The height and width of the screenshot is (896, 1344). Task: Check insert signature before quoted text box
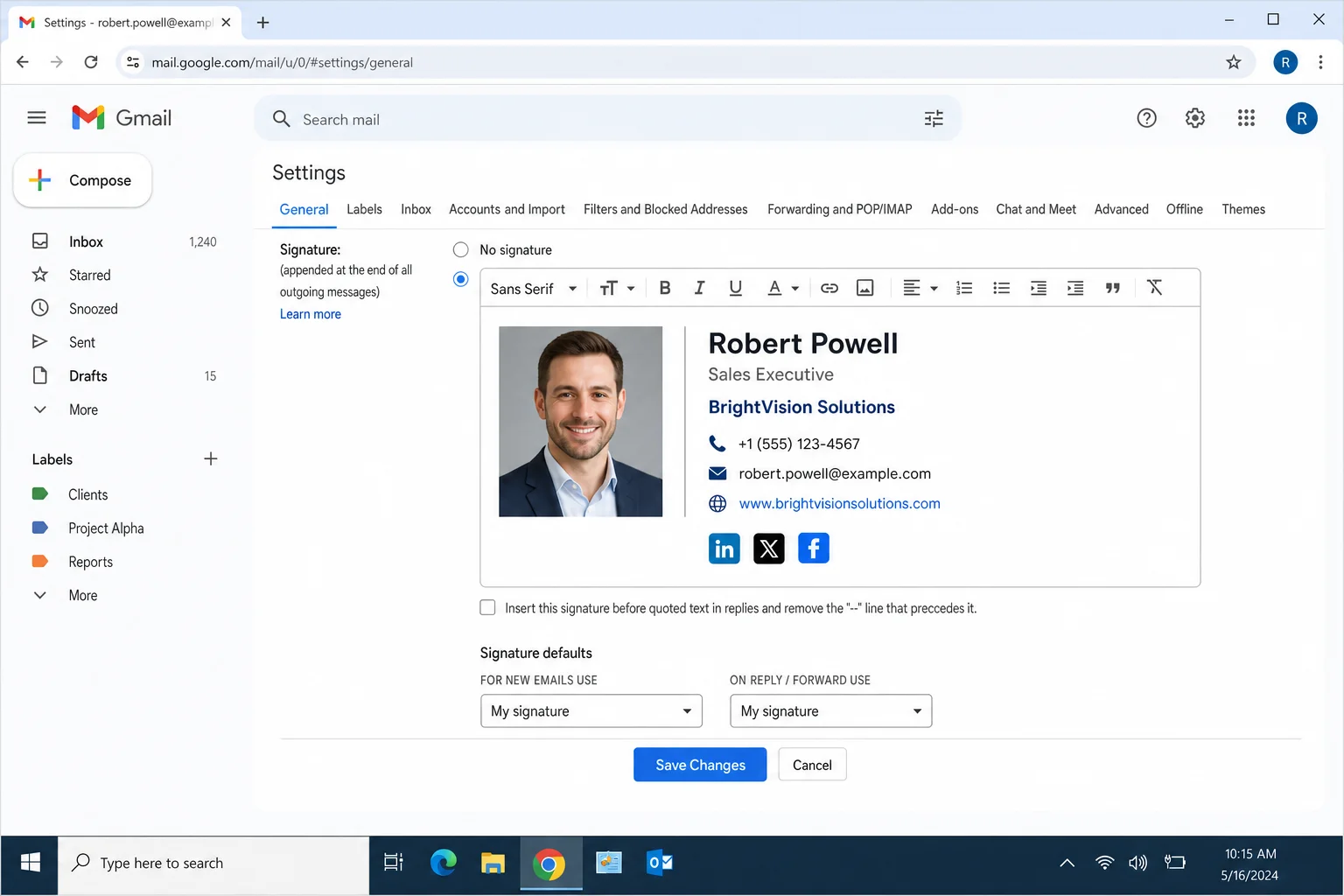point(488,607)
